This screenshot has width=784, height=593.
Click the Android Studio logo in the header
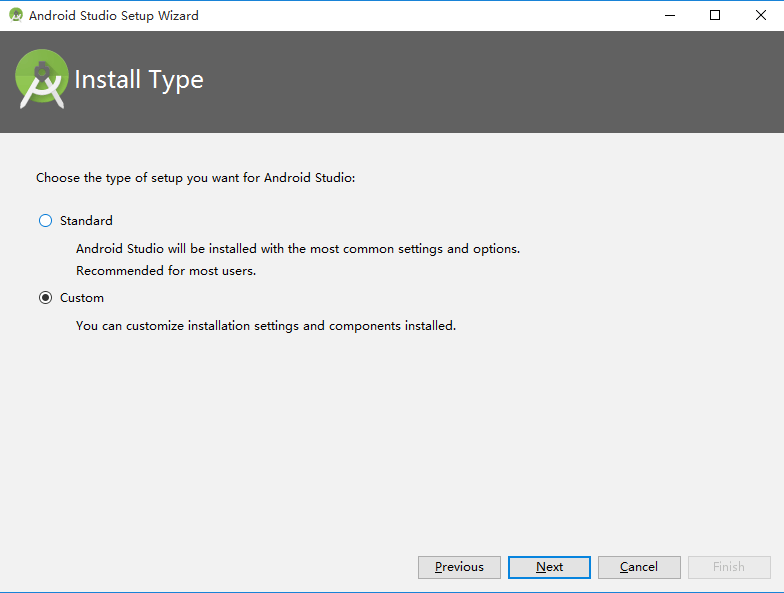(41, 80)
